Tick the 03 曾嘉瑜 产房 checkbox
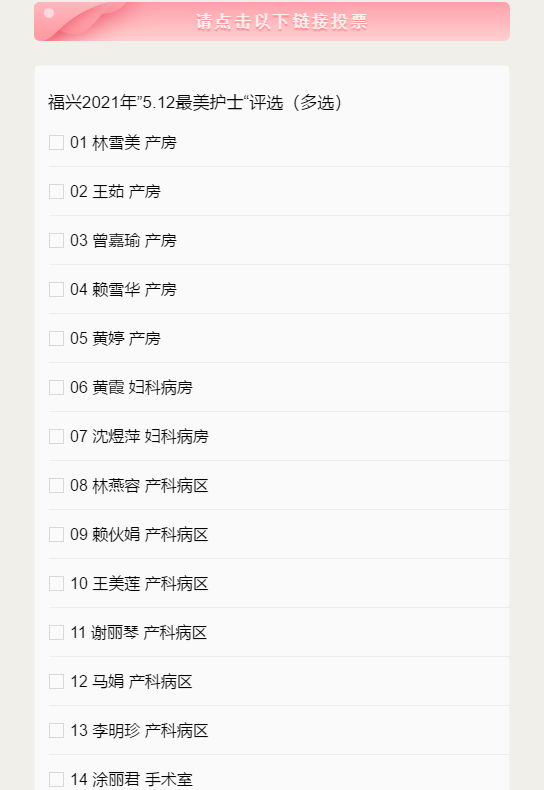This screenshot has width=546, height=790. pyautogui.click(x=56, y=240)
